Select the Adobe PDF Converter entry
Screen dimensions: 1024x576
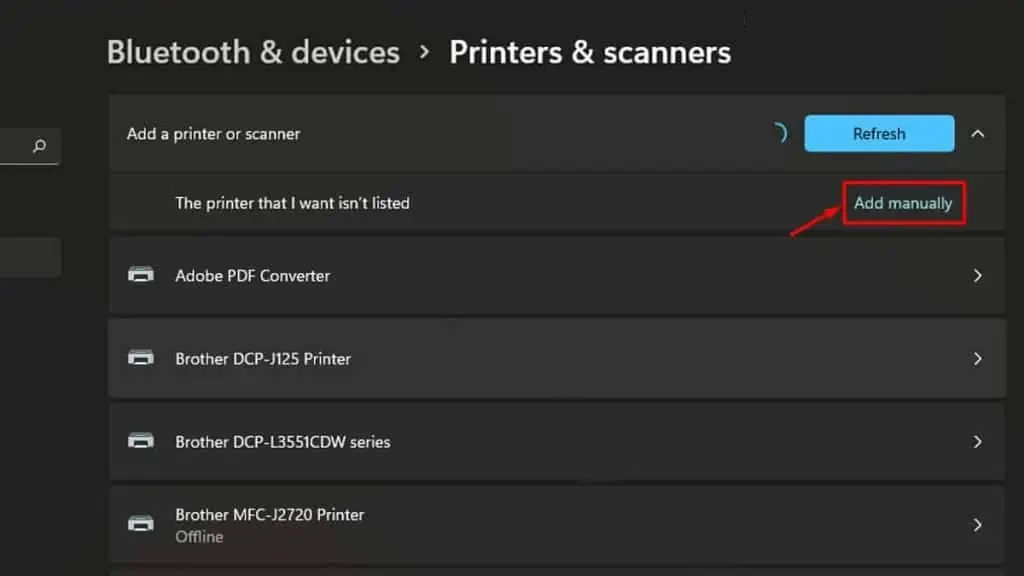[x=556, y=276]
